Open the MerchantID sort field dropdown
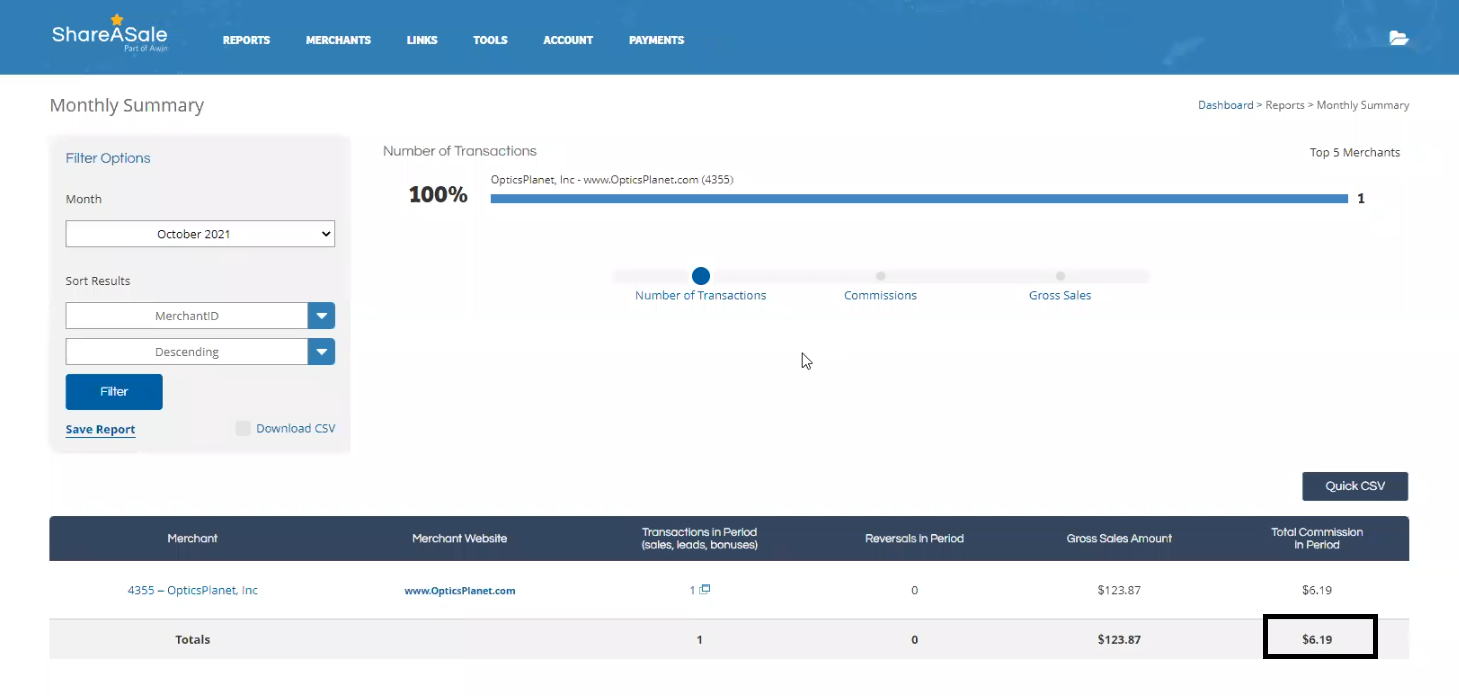The width and height of the screenshot is (1459, 696). (x=200, y=316)
